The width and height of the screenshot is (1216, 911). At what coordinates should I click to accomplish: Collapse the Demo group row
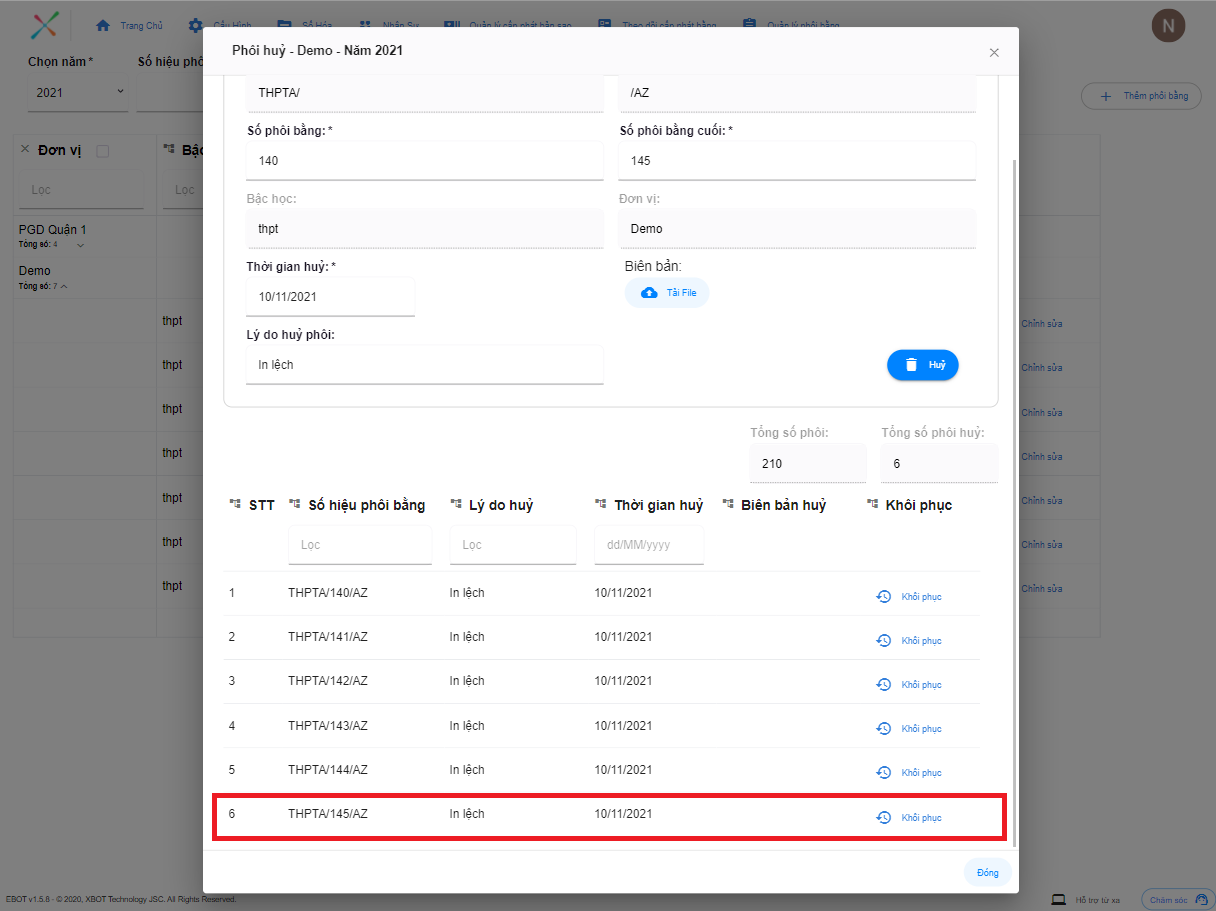(x=64, y=287)
